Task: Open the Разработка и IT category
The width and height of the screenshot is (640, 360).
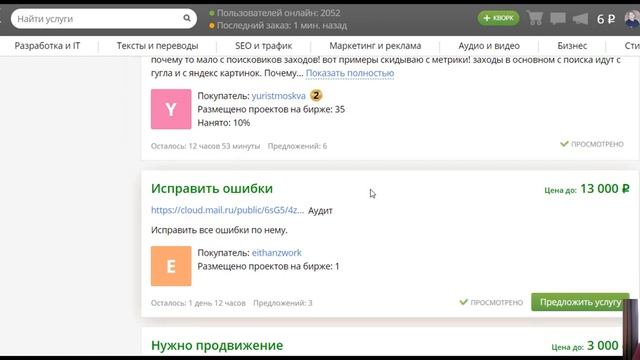Action: coord(47,46)
